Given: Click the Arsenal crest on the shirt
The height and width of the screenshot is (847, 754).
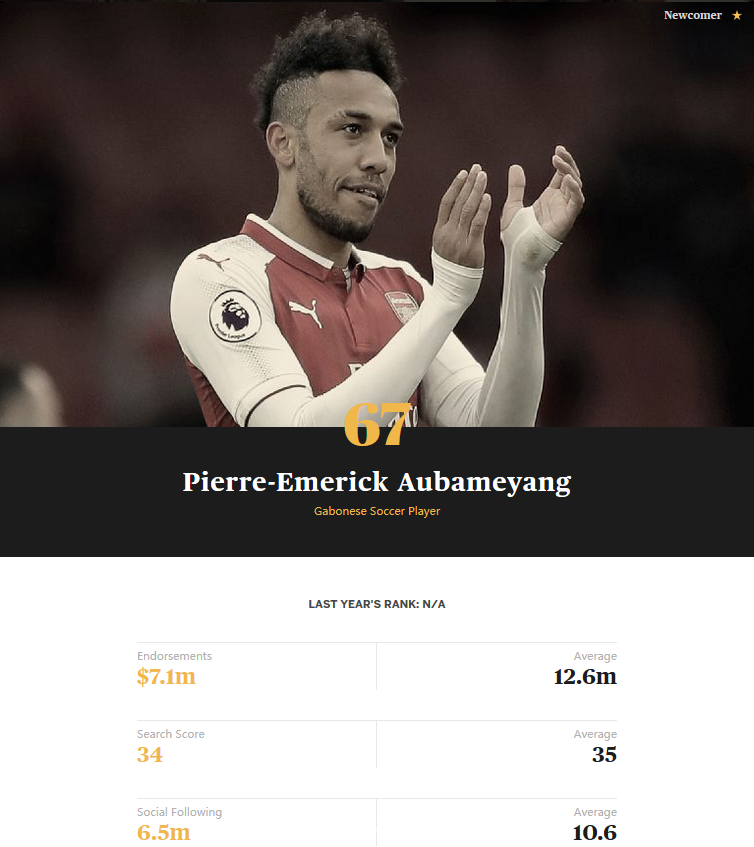Looking at the screenshot, I should (x=401, y=306).
